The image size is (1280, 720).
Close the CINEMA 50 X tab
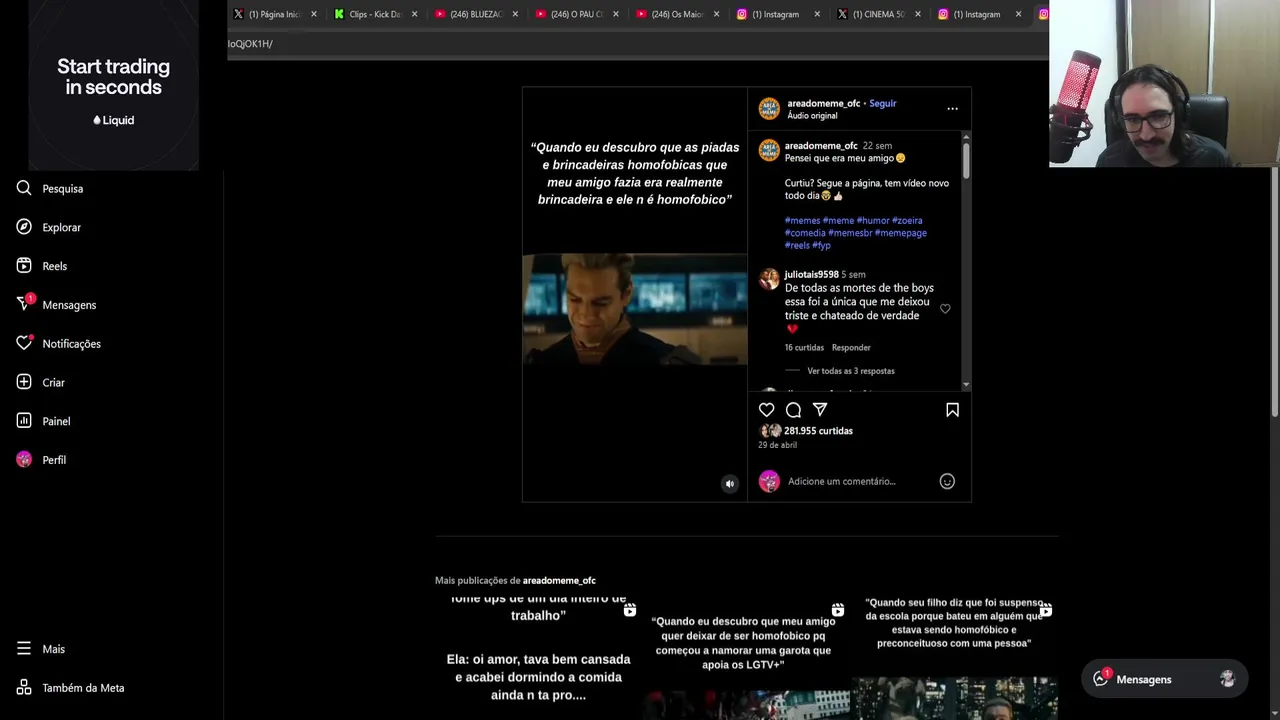point(917,14)
